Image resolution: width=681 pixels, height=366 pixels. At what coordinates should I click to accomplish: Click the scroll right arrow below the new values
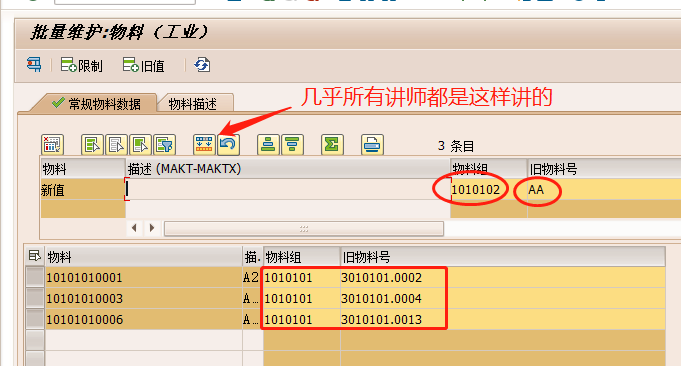click(152, 228)
